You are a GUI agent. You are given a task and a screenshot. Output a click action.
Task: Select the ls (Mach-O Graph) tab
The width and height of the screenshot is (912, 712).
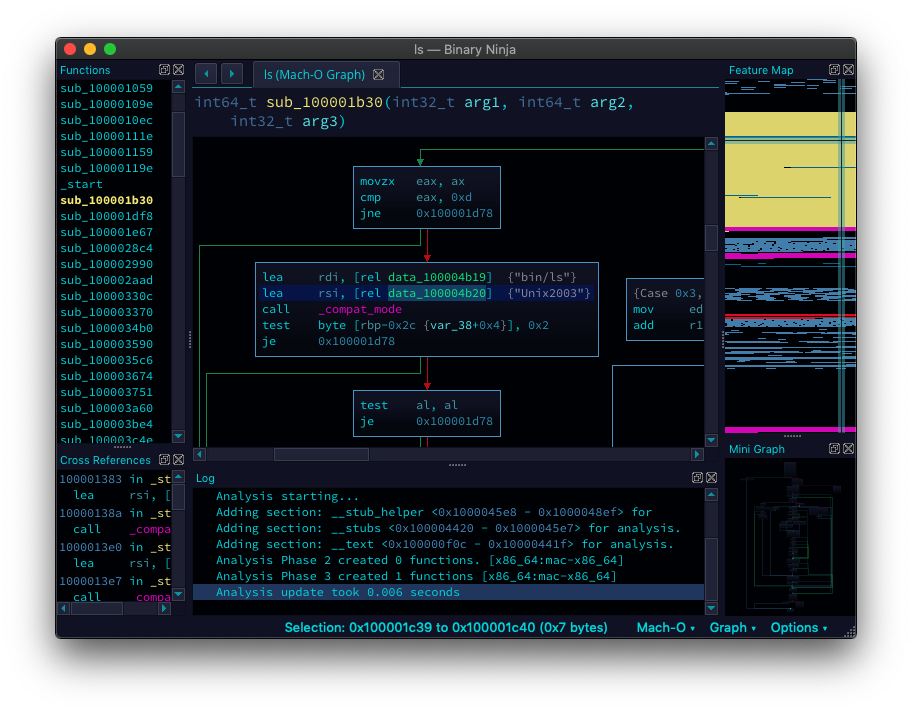(x=315, y=75)
